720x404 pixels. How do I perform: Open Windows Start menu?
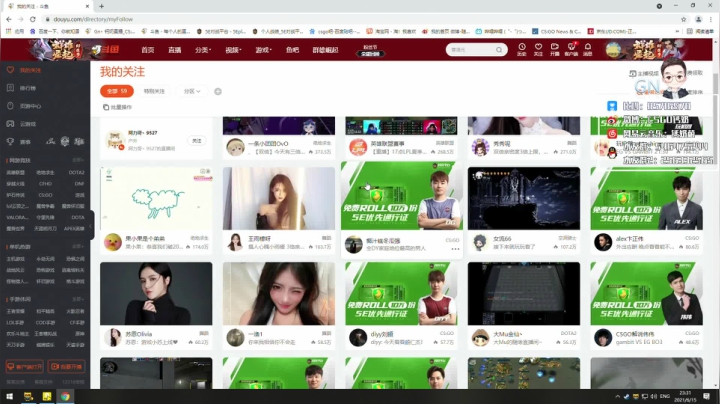9,396
